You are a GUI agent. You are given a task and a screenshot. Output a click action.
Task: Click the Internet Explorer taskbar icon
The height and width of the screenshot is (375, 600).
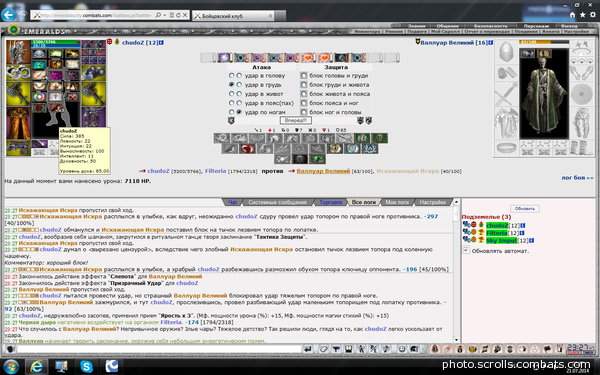pyautogui.click(x=37, y=367)
